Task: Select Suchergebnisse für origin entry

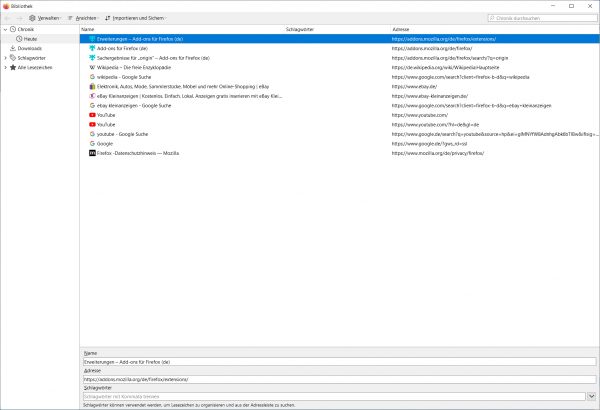Action: coord(339,58)
